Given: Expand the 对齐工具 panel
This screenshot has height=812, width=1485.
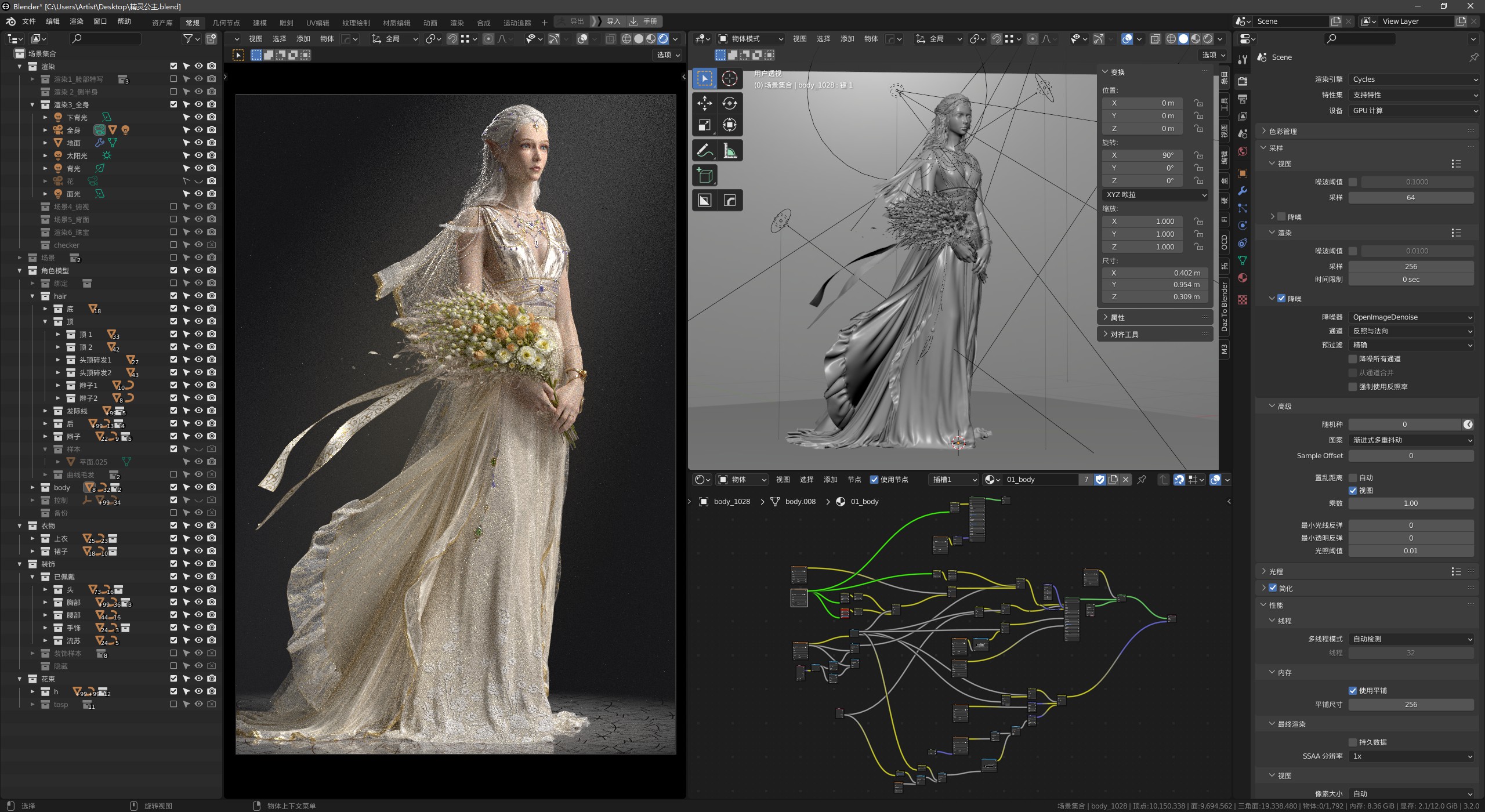Looking at the screenshot, I should (x=1124, y=335).
